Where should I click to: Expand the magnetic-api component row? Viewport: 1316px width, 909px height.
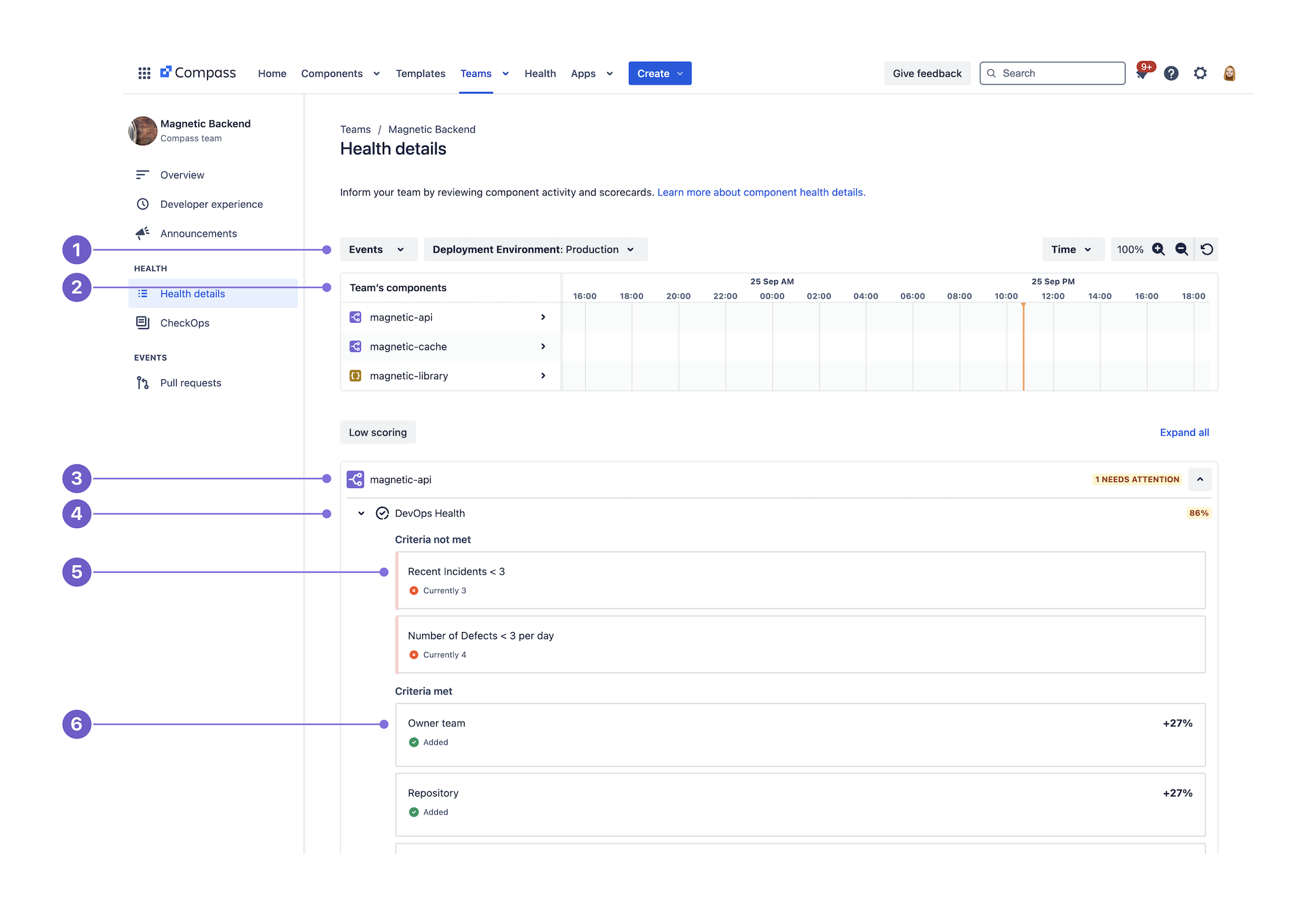542,317
